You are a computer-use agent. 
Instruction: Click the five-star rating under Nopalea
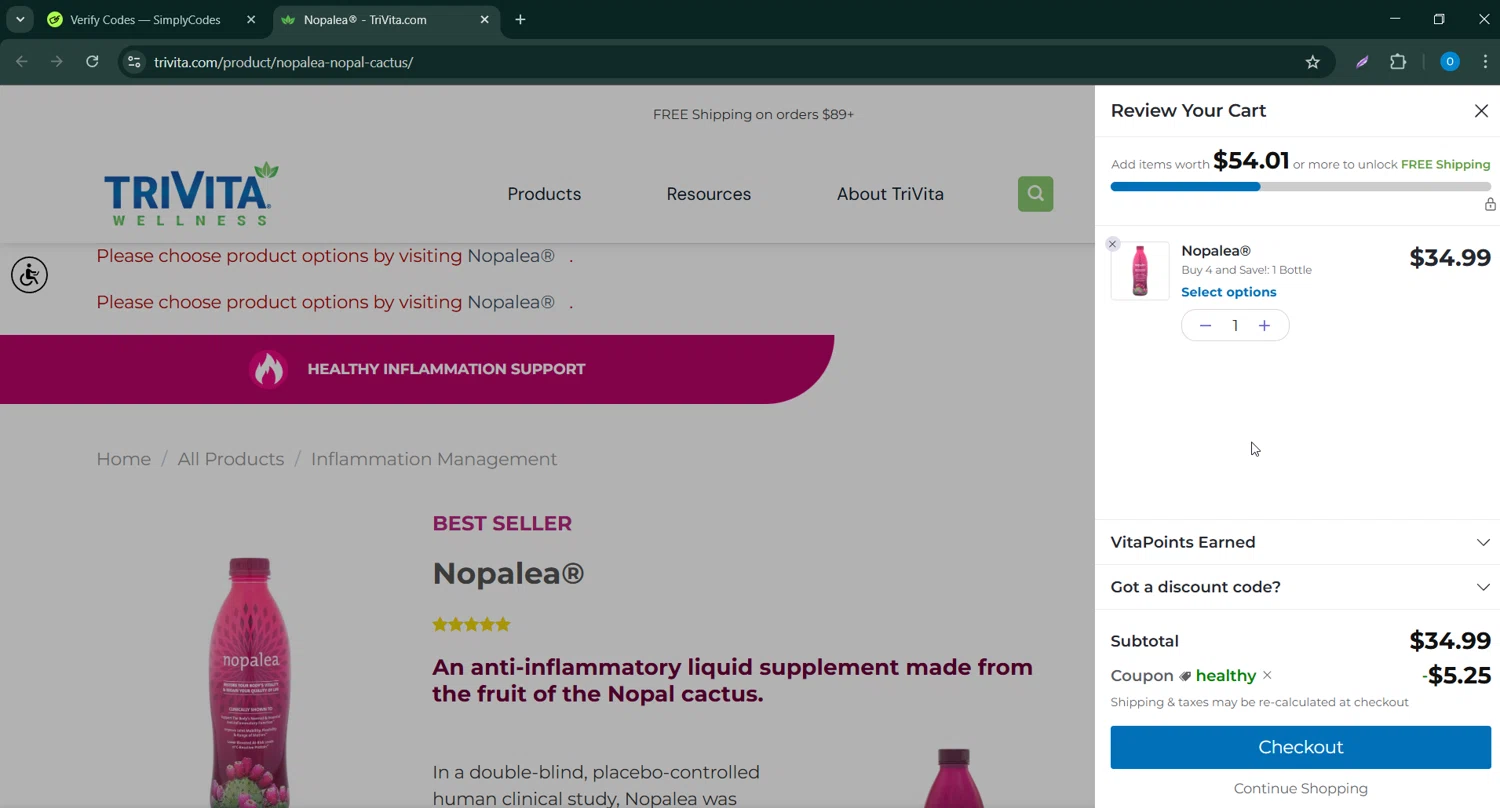click(x=471, y=625)
